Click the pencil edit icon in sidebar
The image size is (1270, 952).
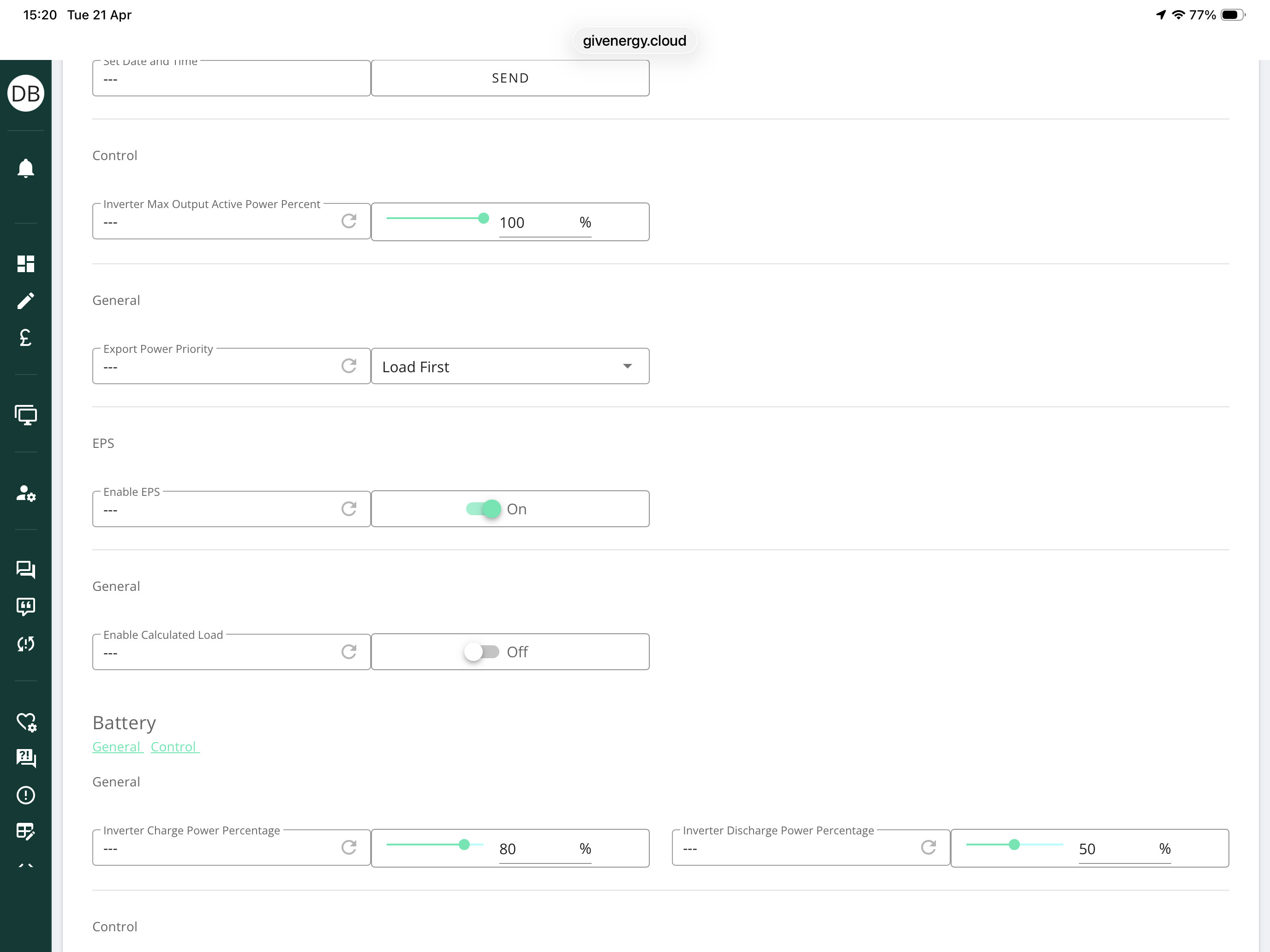click(26, 301)
